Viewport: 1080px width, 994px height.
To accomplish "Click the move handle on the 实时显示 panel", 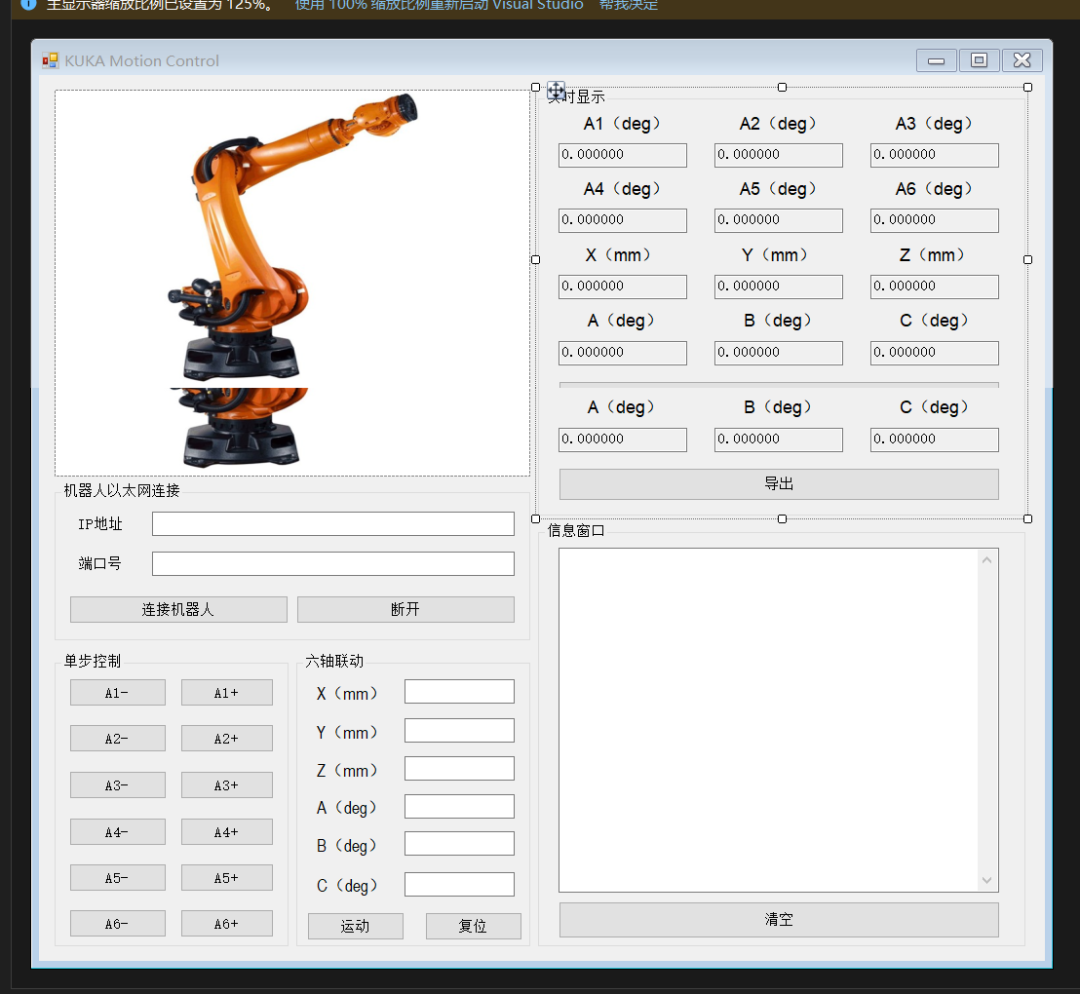I will (x=555, y=91).
